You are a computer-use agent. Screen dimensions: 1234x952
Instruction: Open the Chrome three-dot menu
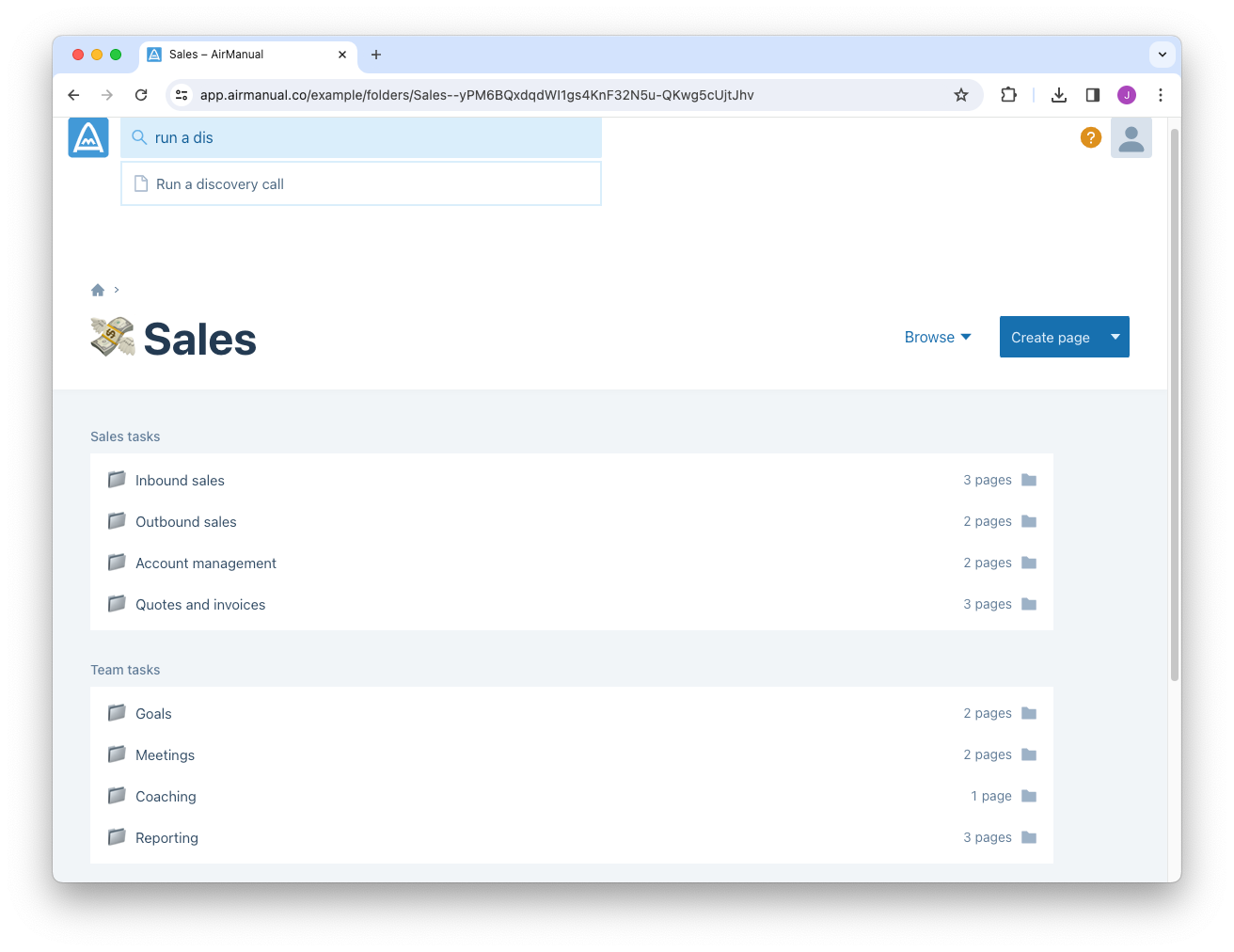pyautogui.click(x=1161, y=95)
